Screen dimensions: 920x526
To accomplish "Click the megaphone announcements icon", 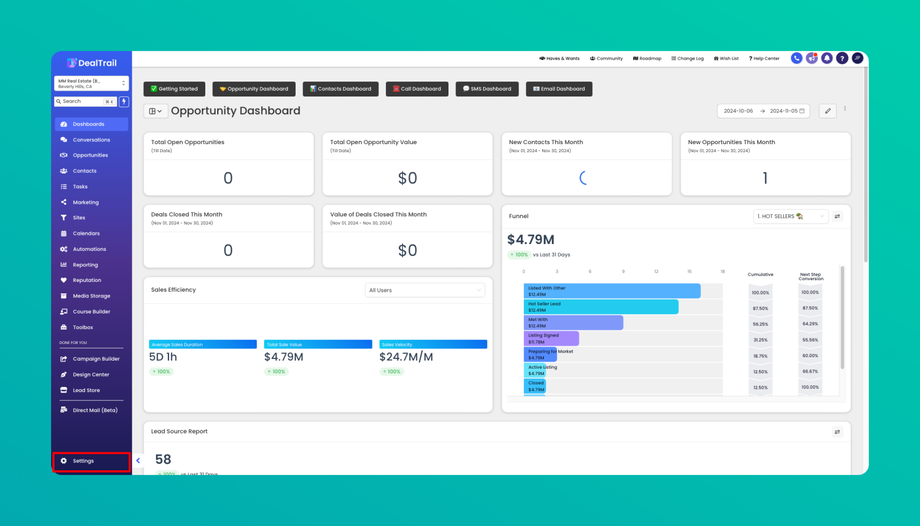I will click(811, 58).
